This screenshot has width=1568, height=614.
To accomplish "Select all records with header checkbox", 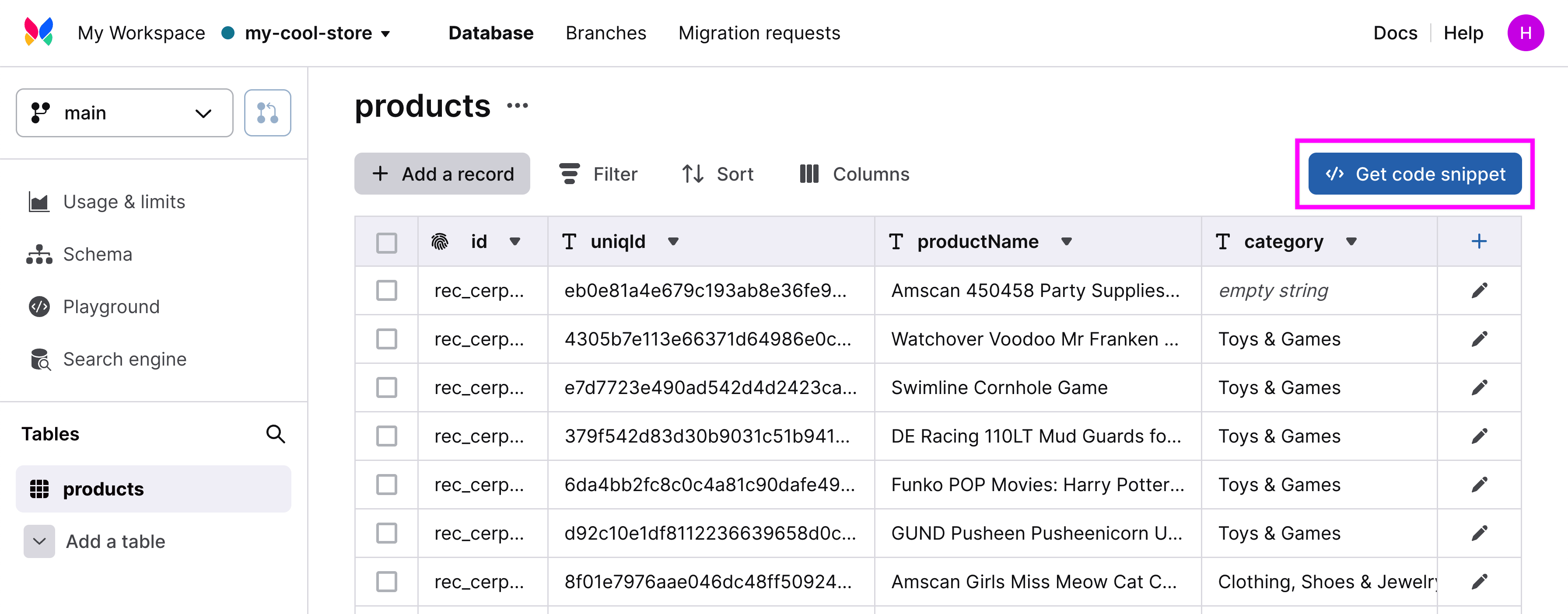I will [386, 243].
